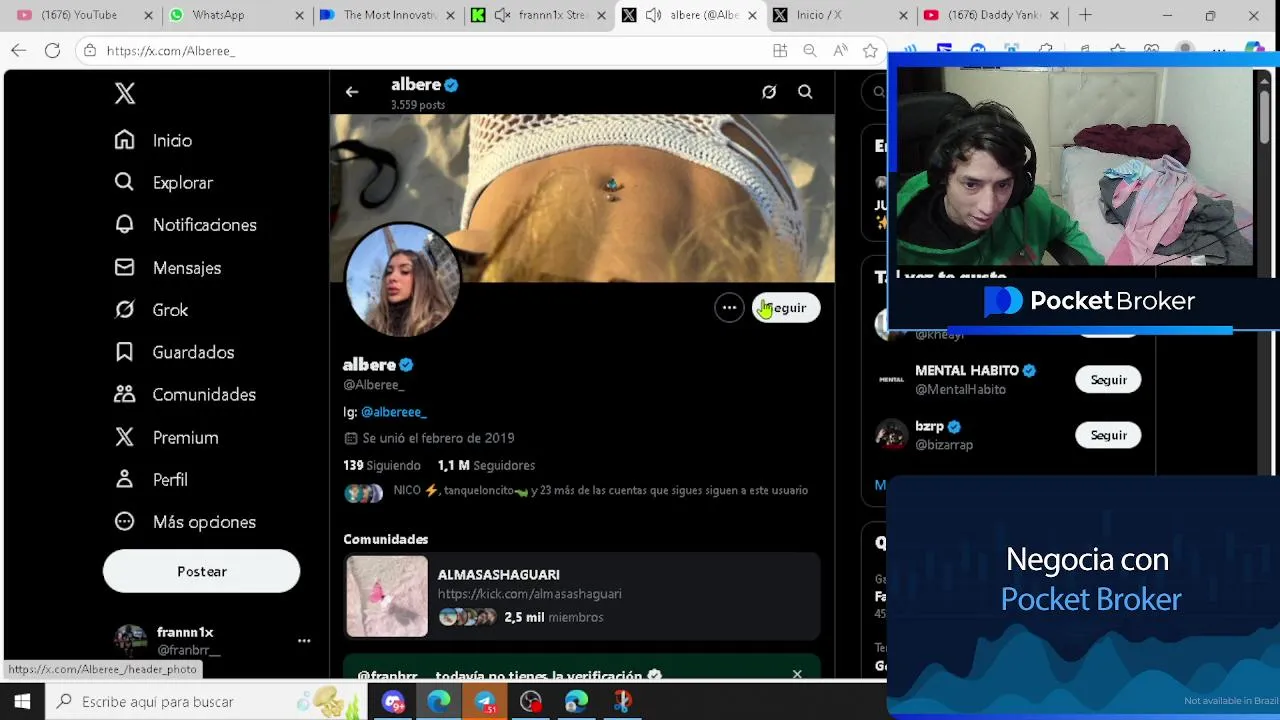Open Perfil in the sidebar
This screenshot has width=1280, height=720.
click(x=151, y=480)
